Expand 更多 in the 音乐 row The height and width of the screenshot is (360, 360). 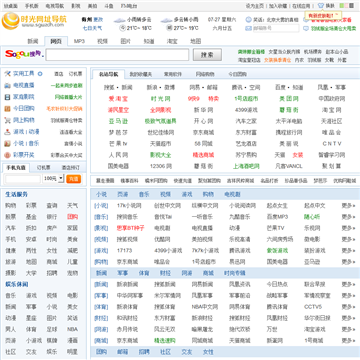tap(348, 217)
